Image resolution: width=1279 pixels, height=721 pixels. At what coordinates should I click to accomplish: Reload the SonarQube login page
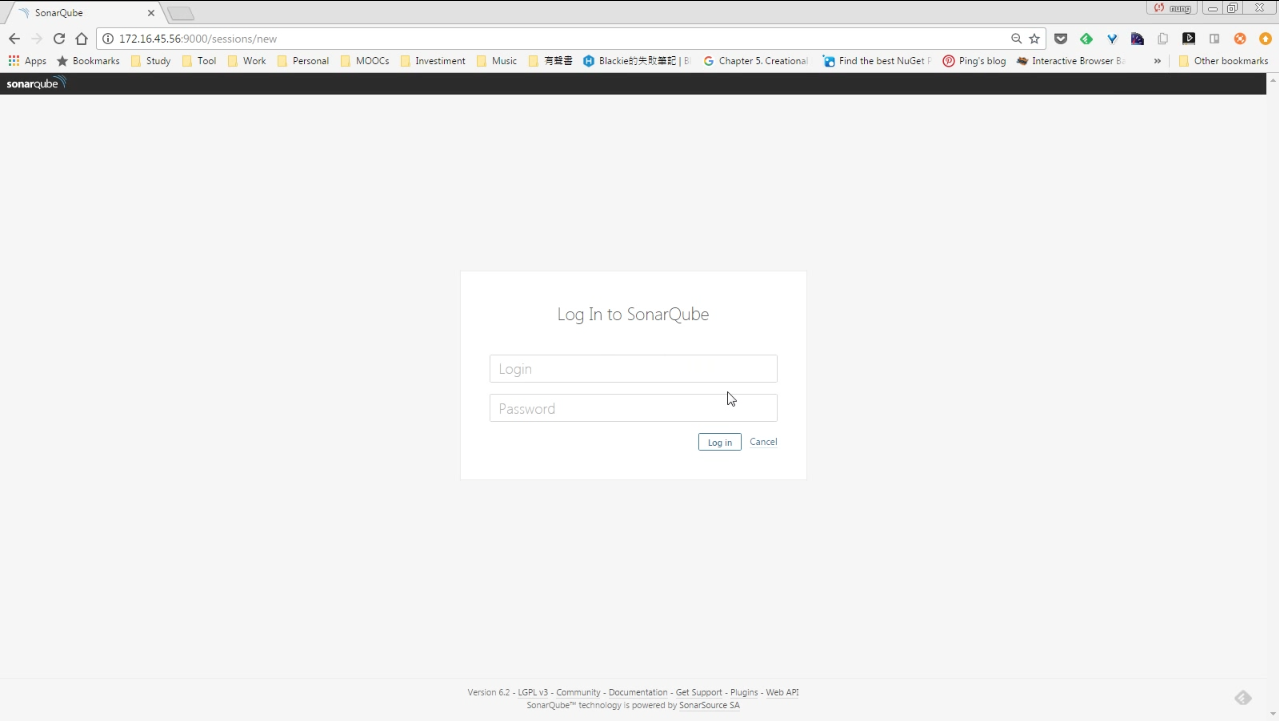(x=59, y=39)
